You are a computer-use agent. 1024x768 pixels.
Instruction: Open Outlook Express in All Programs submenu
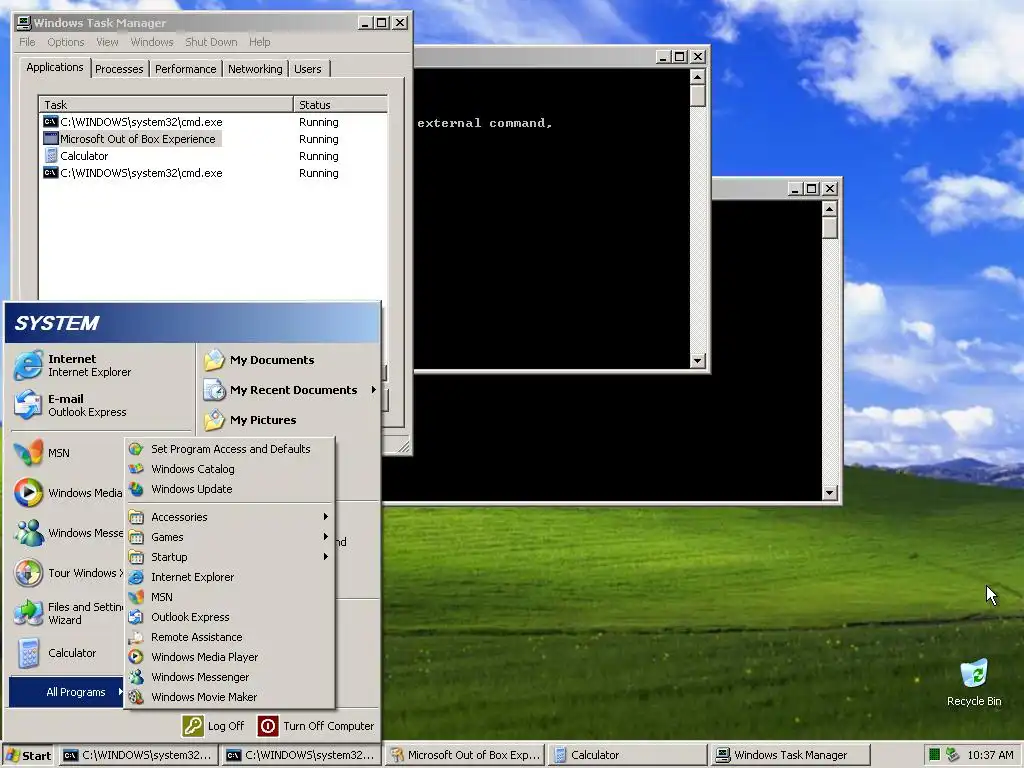tap(230, 617)
